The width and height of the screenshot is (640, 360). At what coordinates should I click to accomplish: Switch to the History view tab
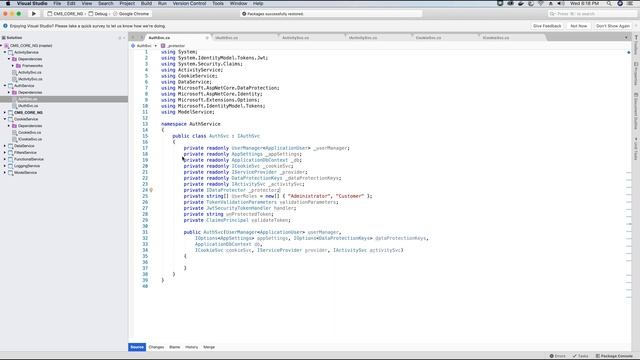coord(191,347)
